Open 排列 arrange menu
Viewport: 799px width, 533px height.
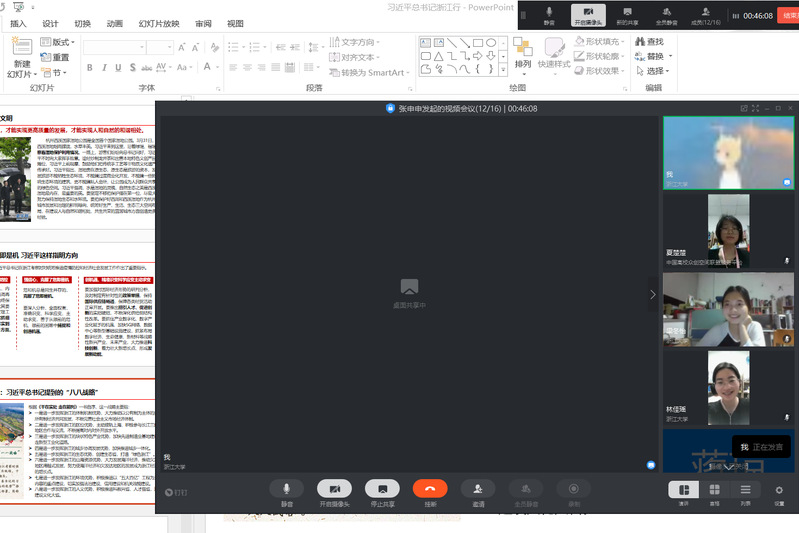[x=523, y=56]
